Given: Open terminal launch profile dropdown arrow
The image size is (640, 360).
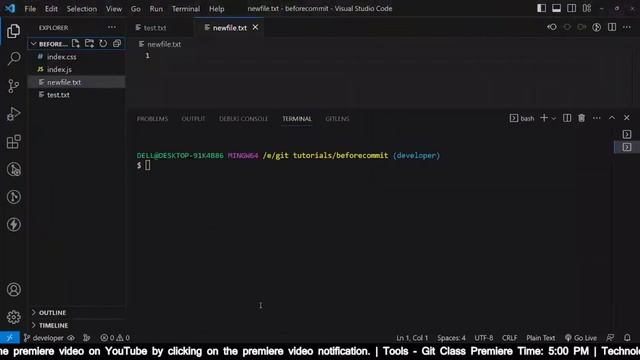Looking at the screenshot, I should [554, 118].
